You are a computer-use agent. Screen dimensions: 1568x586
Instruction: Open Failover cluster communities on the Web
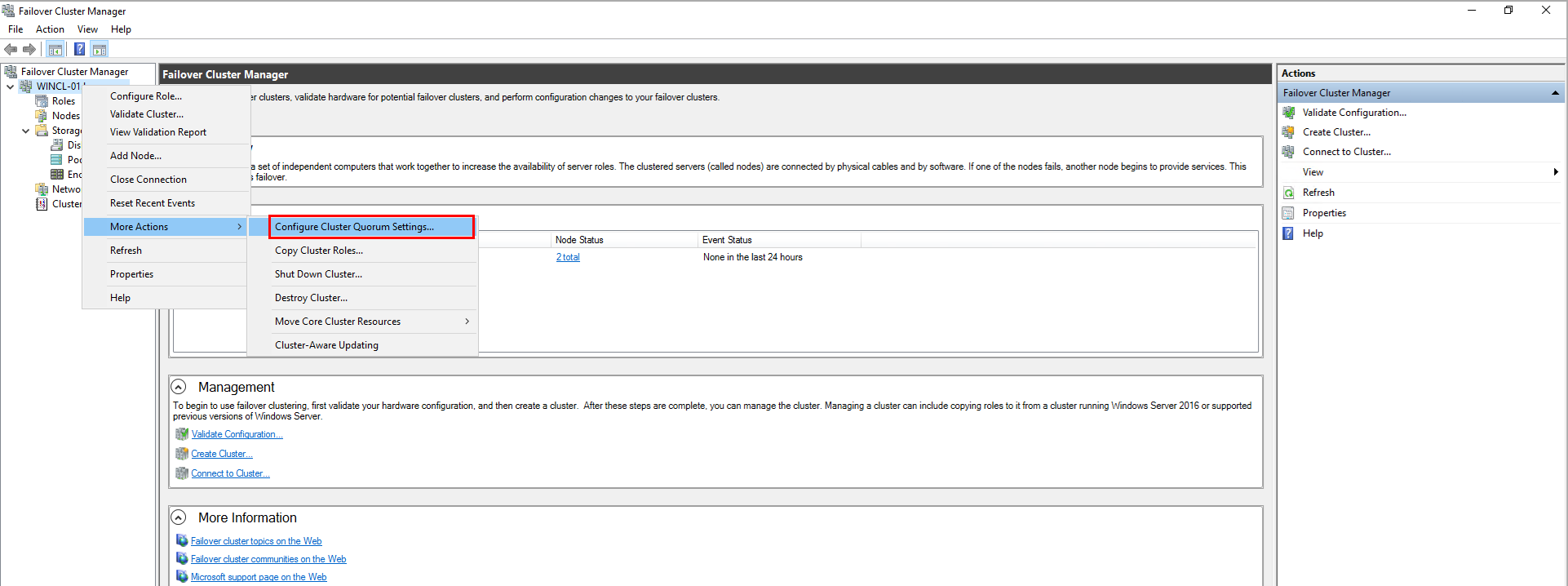point(268,559)
